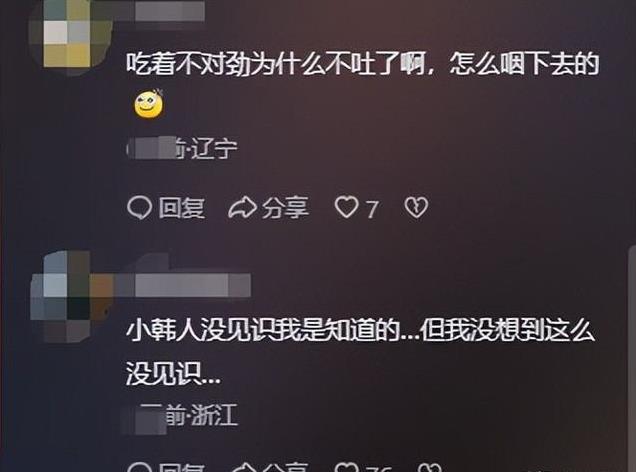Tap the reply bubble icon below the 浙江 comment
This screenshot has width=636, height=472.
pos(139,467)
